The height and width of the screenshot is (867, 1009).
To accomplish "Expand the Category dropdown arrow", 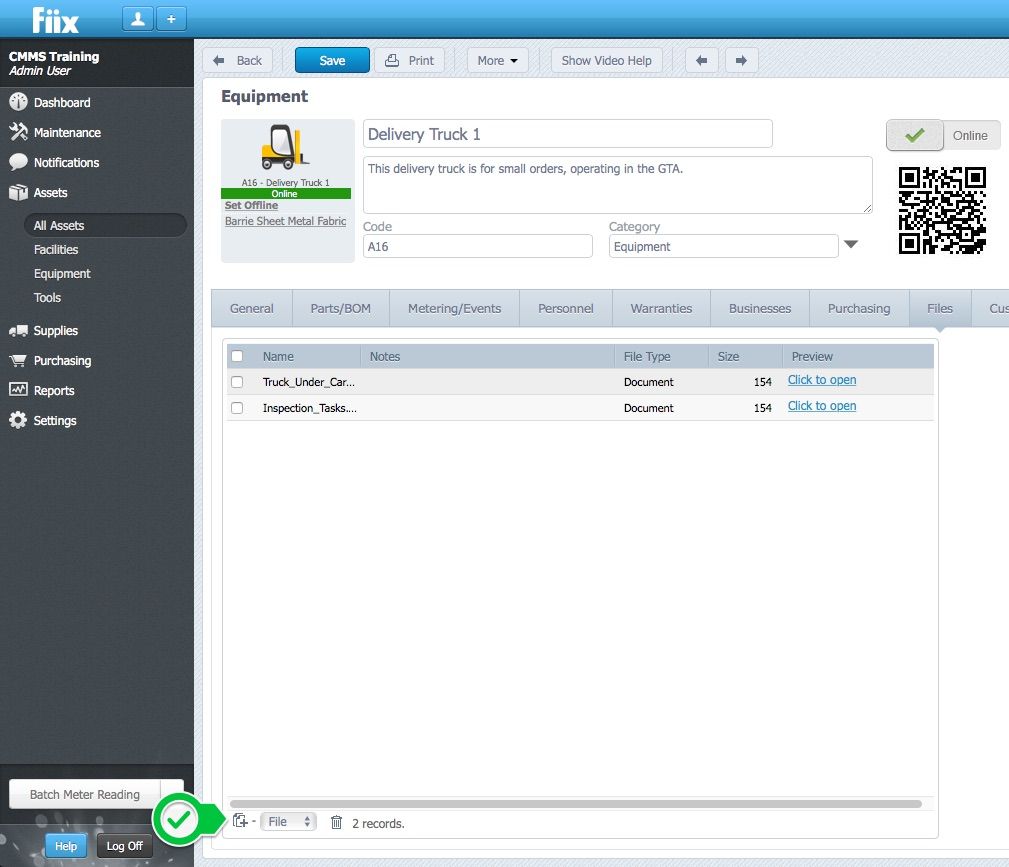I will click(851, 244).
